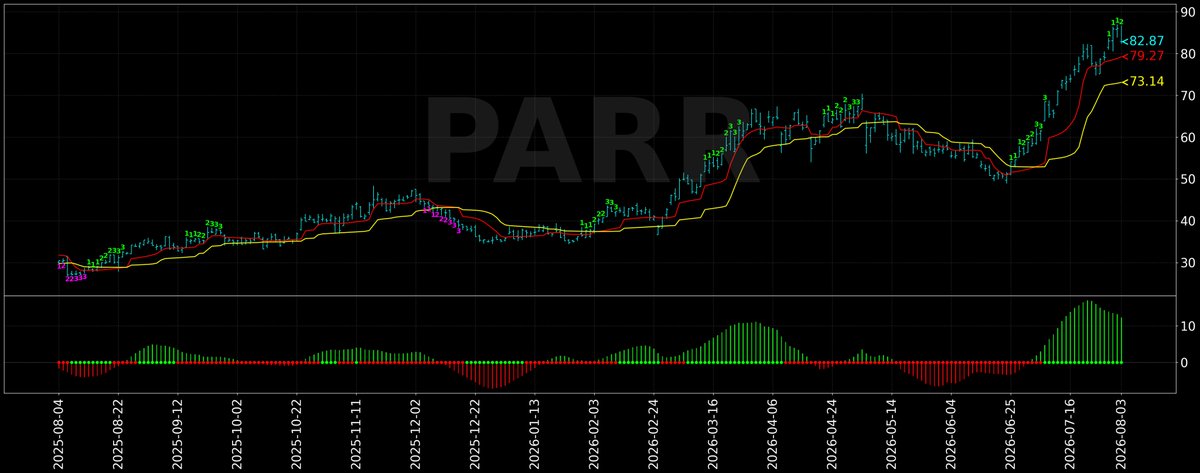Screen dimensions: 1200x473
Task: Click the 2026-03-16 date label
Action: (x=713, y=434)
